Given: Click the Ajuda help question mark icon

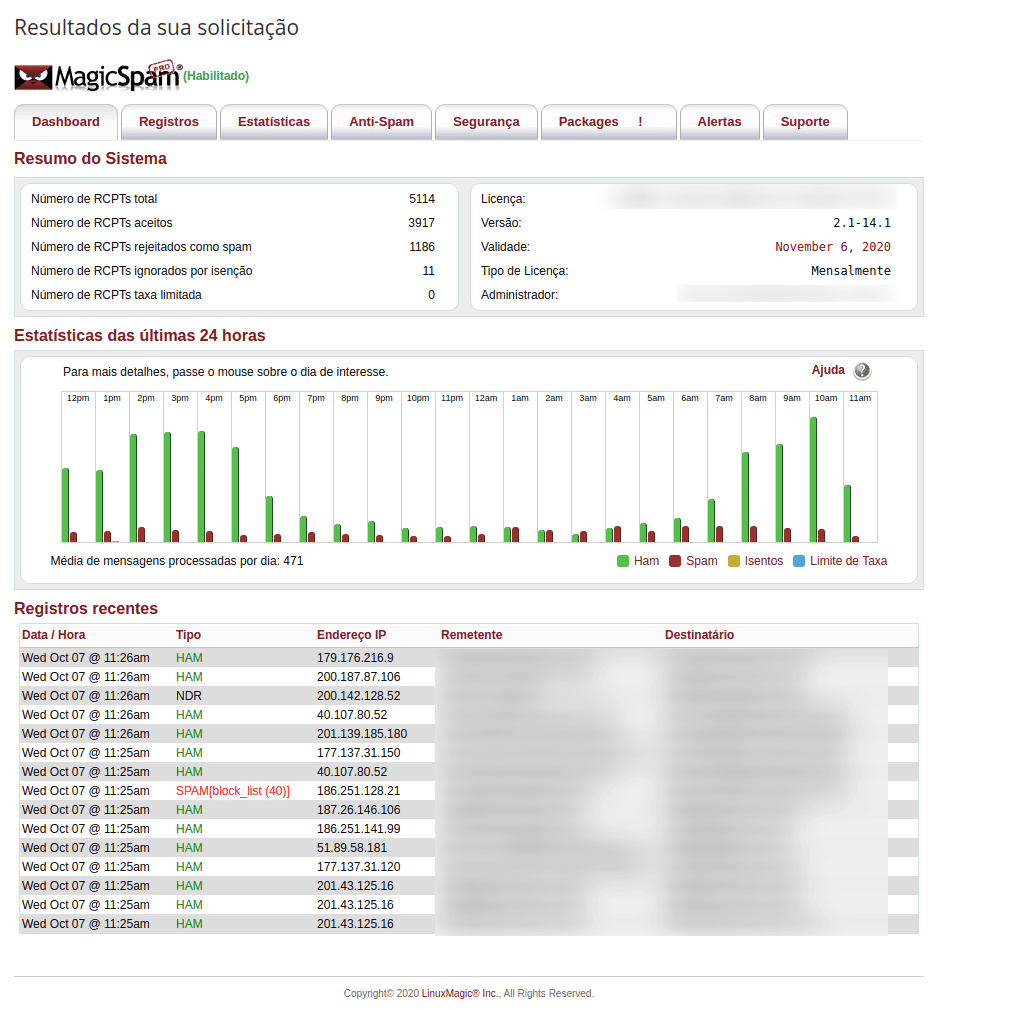Looking at the screenshot, I should (862, 371).
